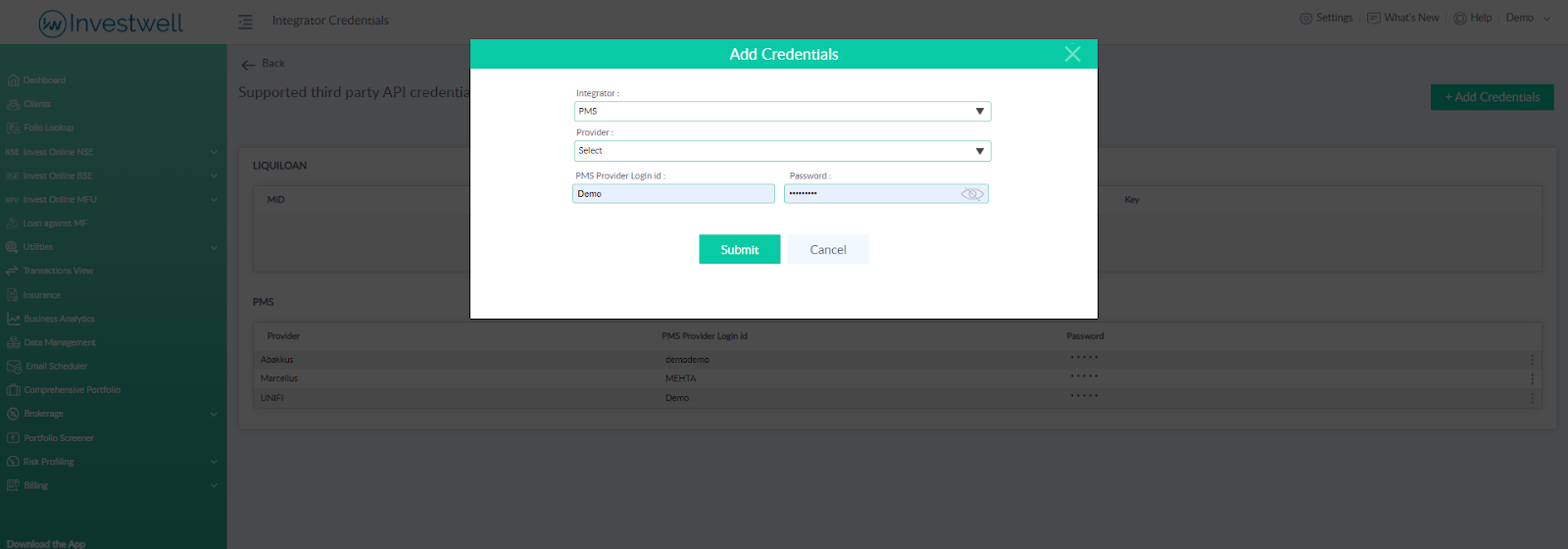Open Business Analytics menu item

[x=60, y=319]
